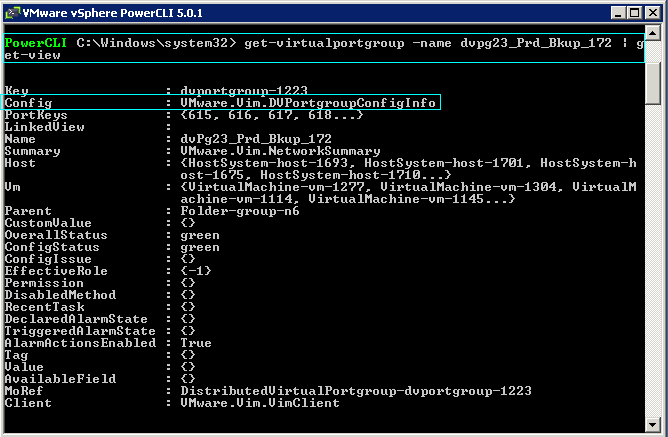The image size is (668, 437).
Task: Click the green PowerCLI prompt text
Action: [35, 43]
